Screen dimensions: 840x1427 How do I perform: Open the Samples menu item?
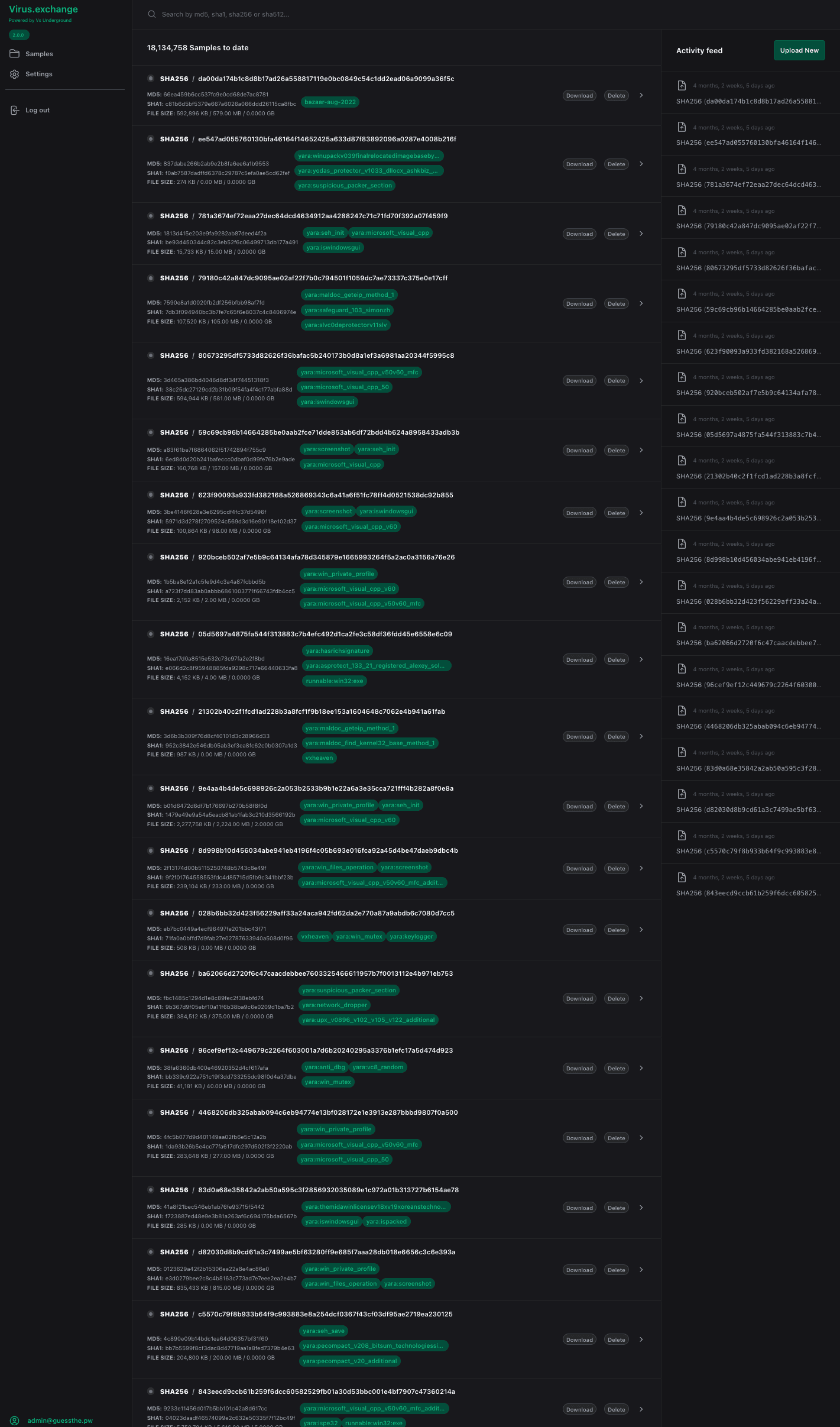[x=39, y=54]
